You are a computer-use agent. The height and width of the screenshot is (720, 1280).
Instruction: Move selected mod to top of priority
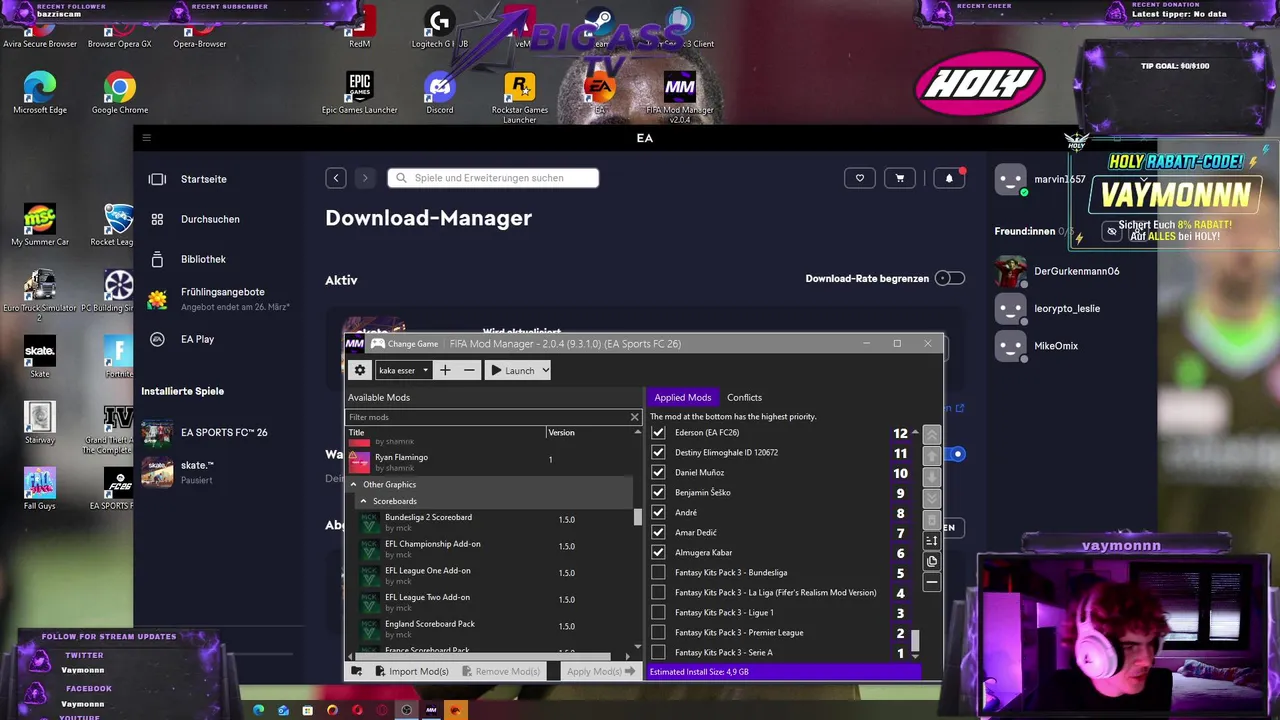pyautogui.click(x=932, y=435)
